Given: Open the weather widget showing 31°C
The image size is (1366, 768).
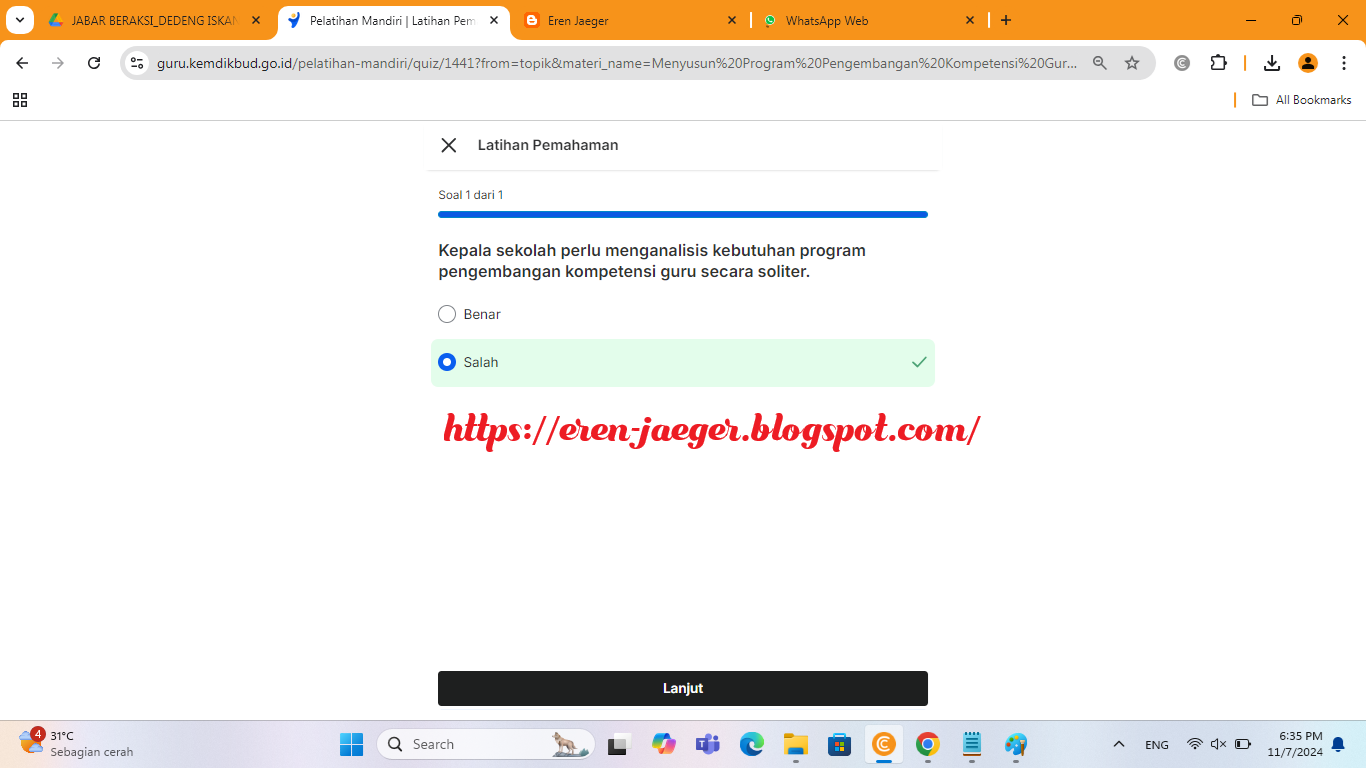Looking at the screenshot, I should (75, 744).
